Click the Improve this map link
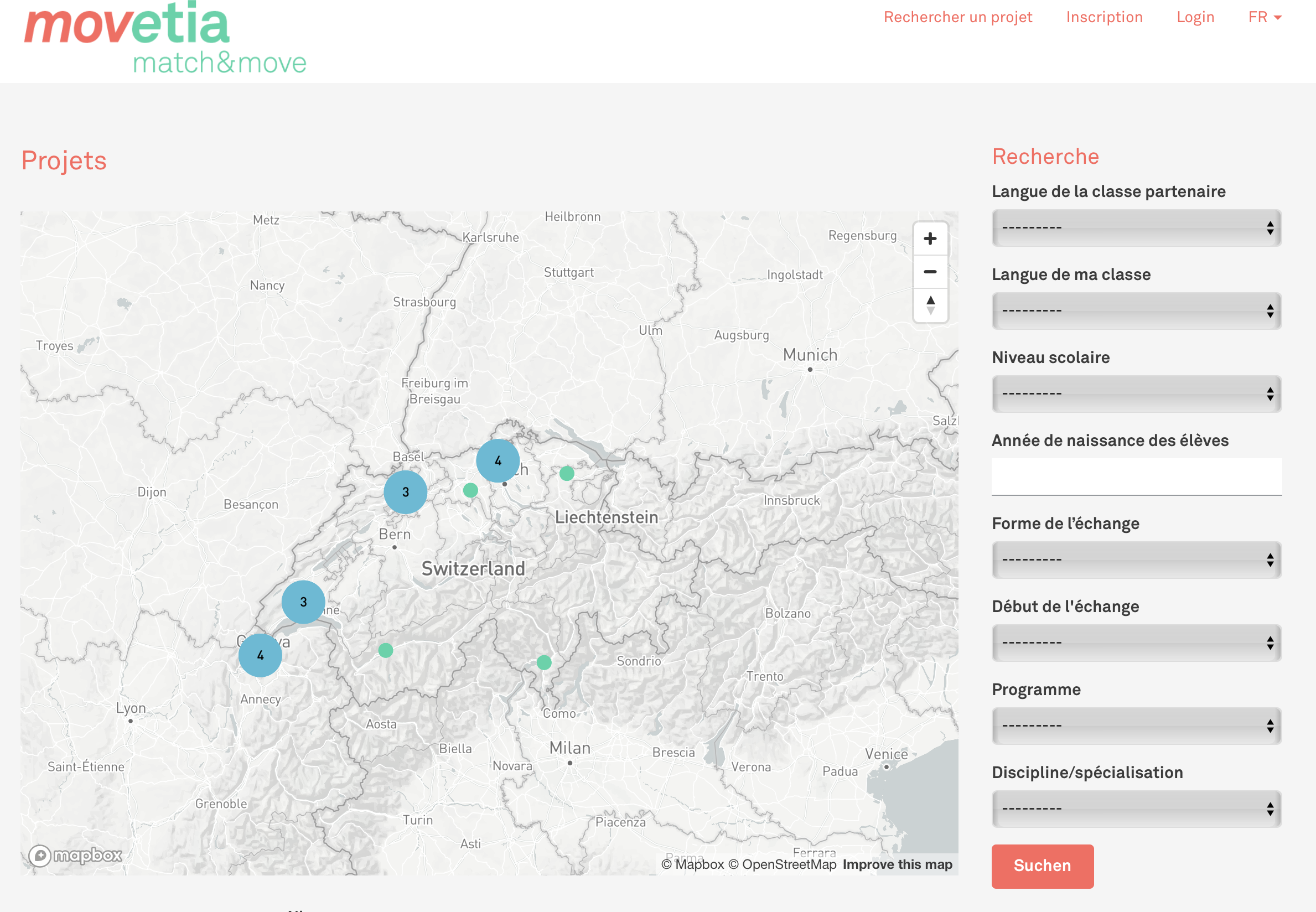Viewport: 1316px width, 912px height. (x=897, y=864)
